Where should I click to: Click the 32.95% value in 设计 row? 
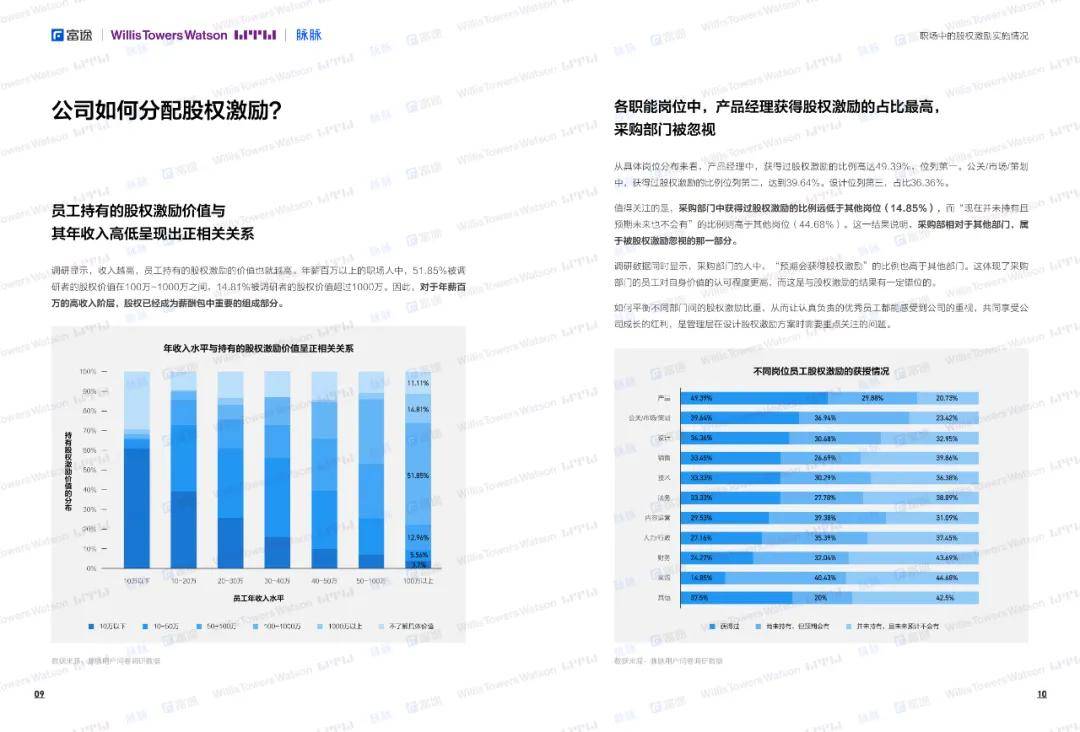pos(947,438)
